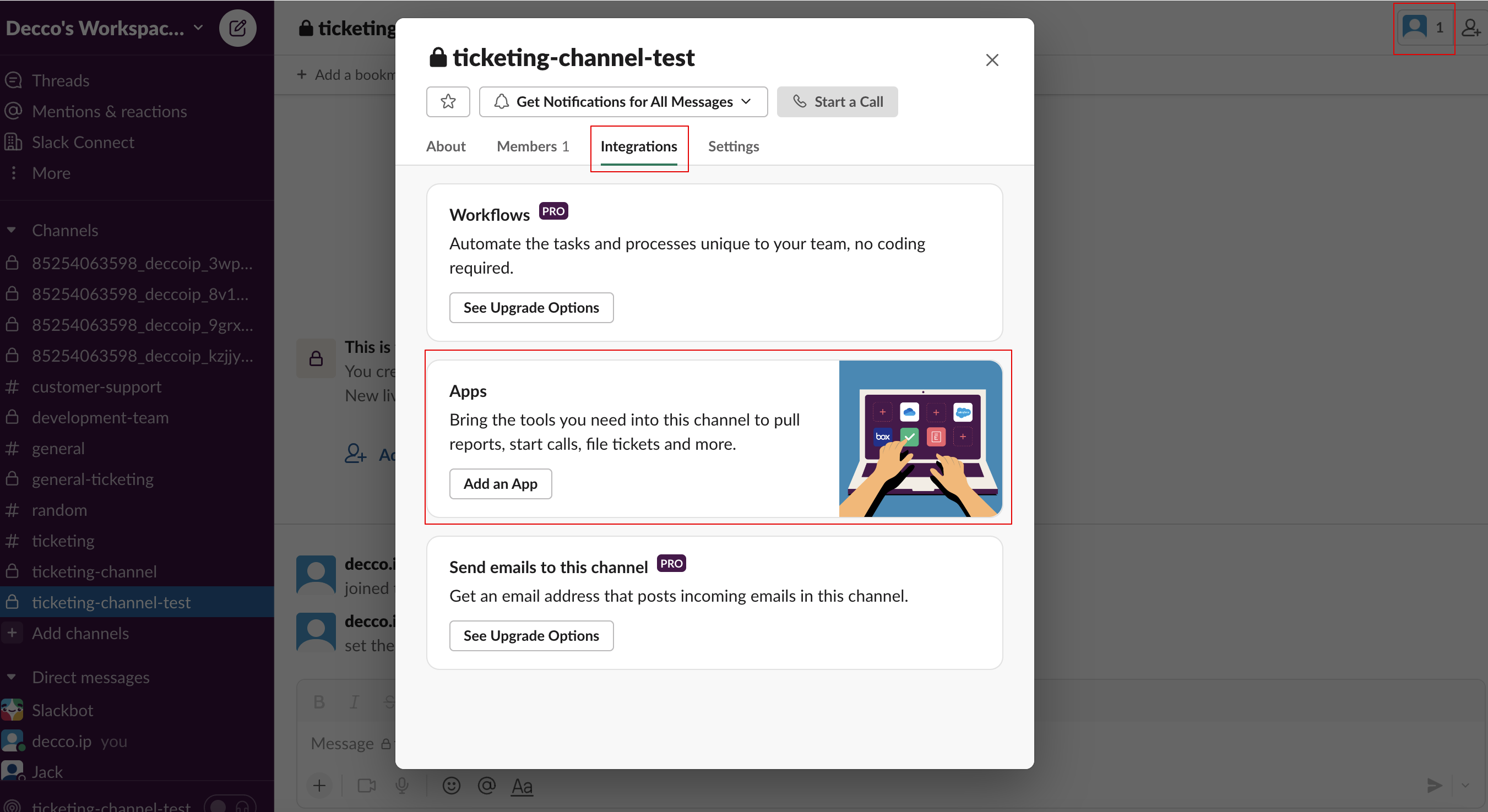The width and height of the screenshot is (1488, 812).
Task: Collapse the Channels section
Action: 12,230
